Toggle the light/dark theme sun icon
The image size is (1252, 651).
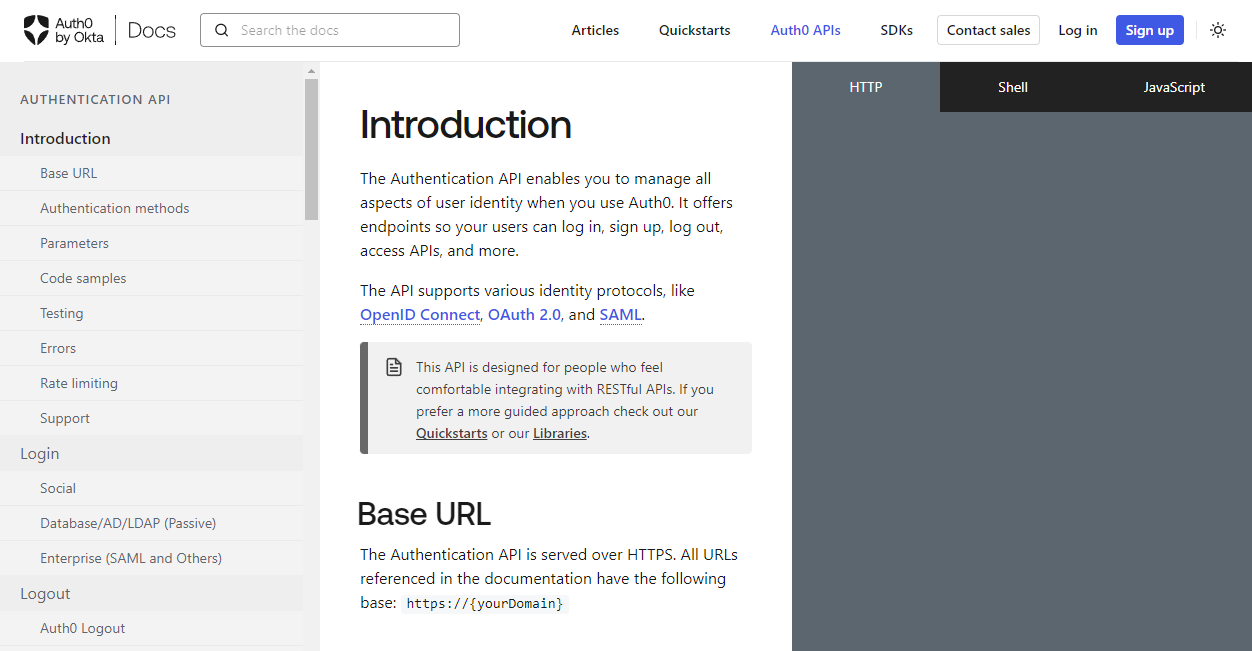pos(1217,30)
